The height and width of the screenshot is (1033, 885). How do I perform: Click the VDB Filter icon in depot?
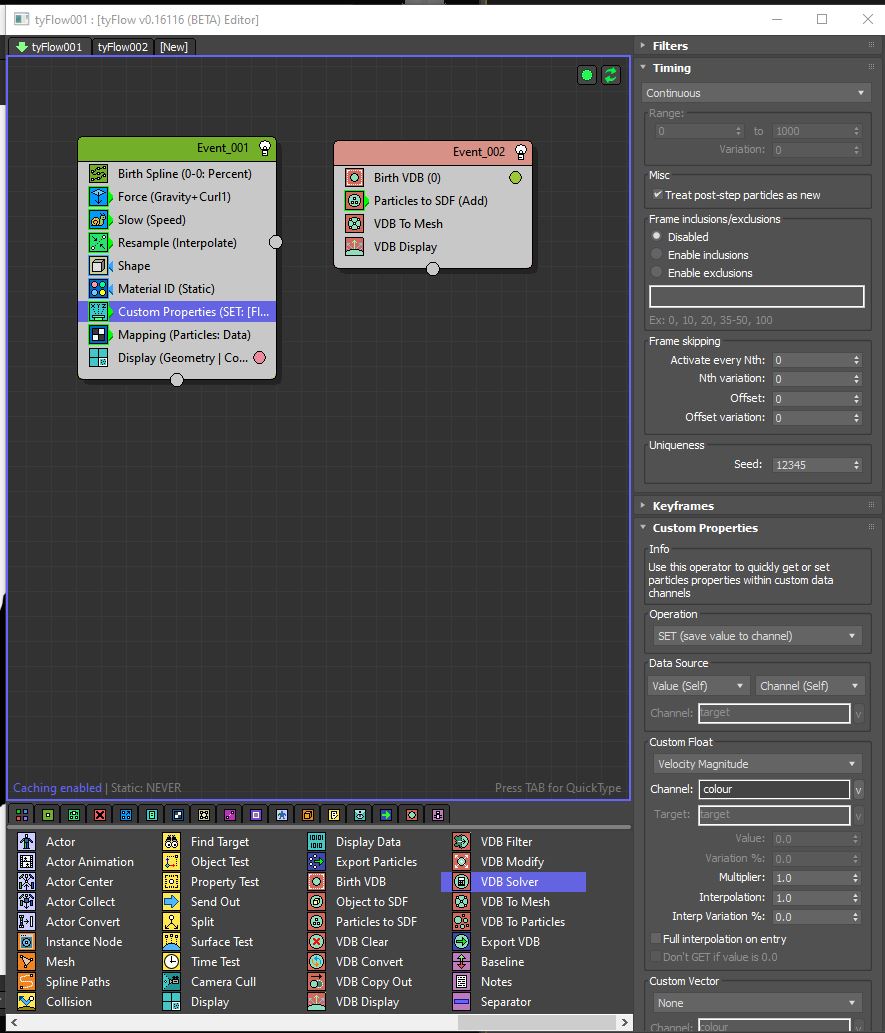click(x=461, y=842)
